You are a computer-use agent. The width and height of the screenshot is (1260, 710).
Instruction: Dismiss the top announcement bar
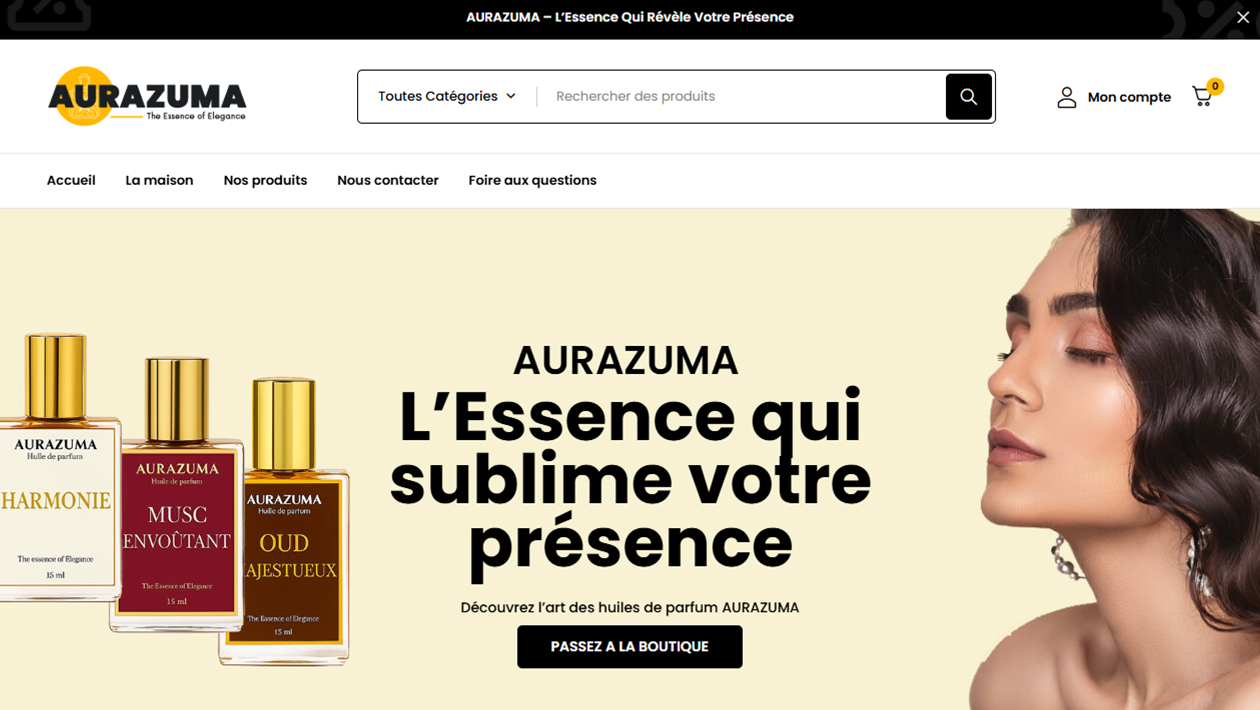click(x=1242, y=17)
